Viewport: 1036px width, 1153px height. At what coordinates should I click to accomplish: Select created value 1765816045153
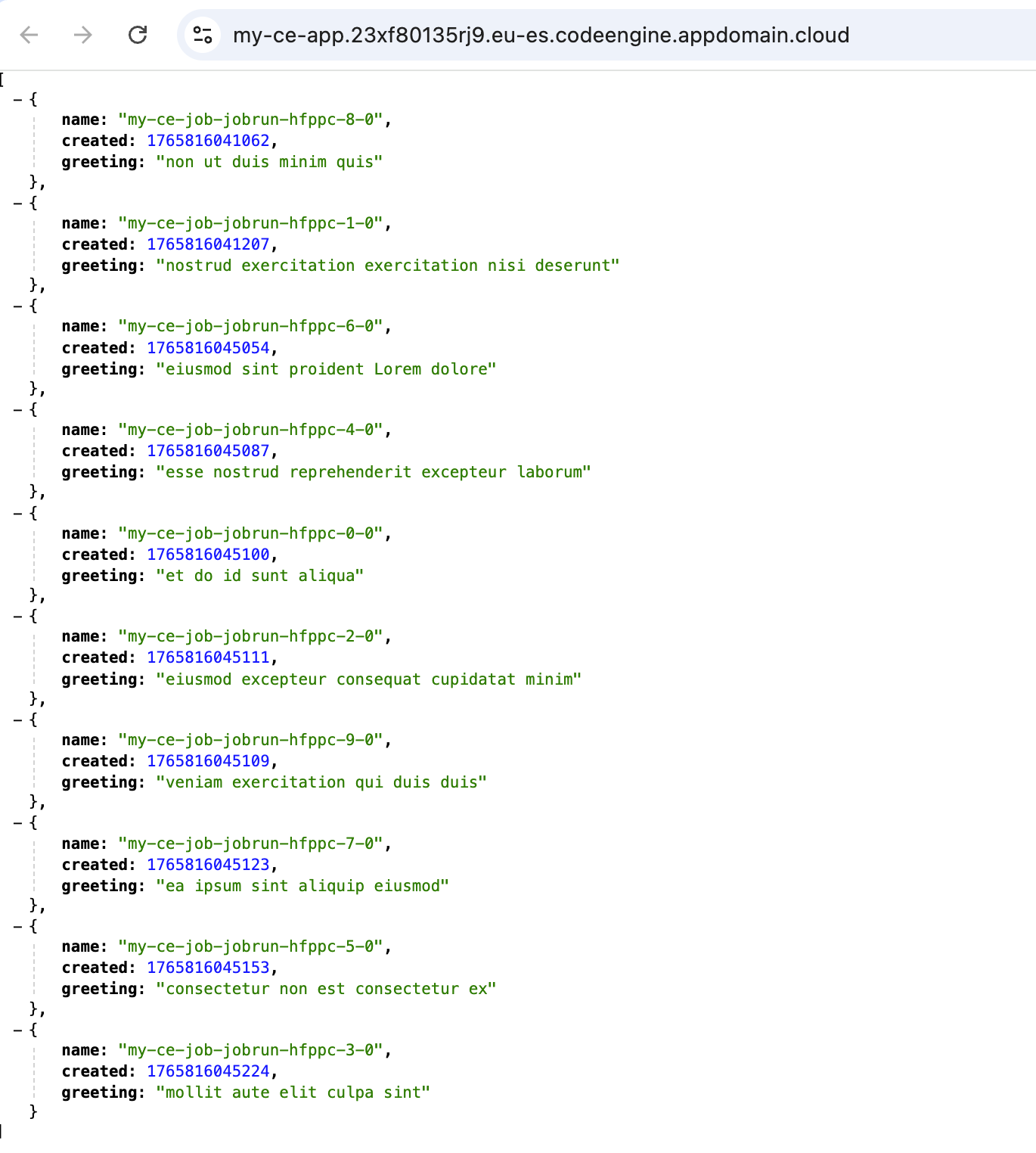pyautogui.click(x=208, y=968)
